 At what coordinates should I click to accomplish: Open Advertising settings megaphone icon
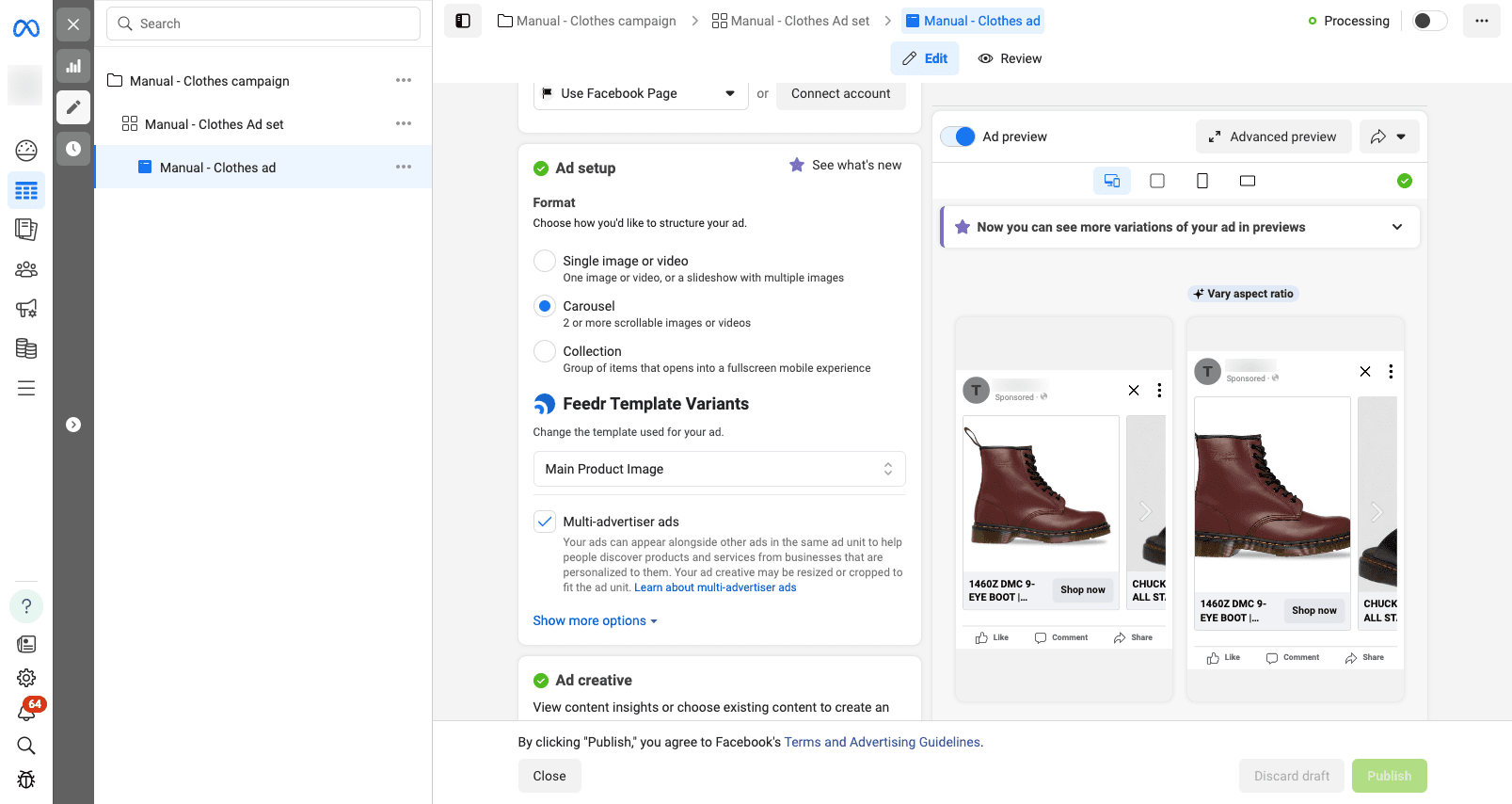[x=26, y=308]
